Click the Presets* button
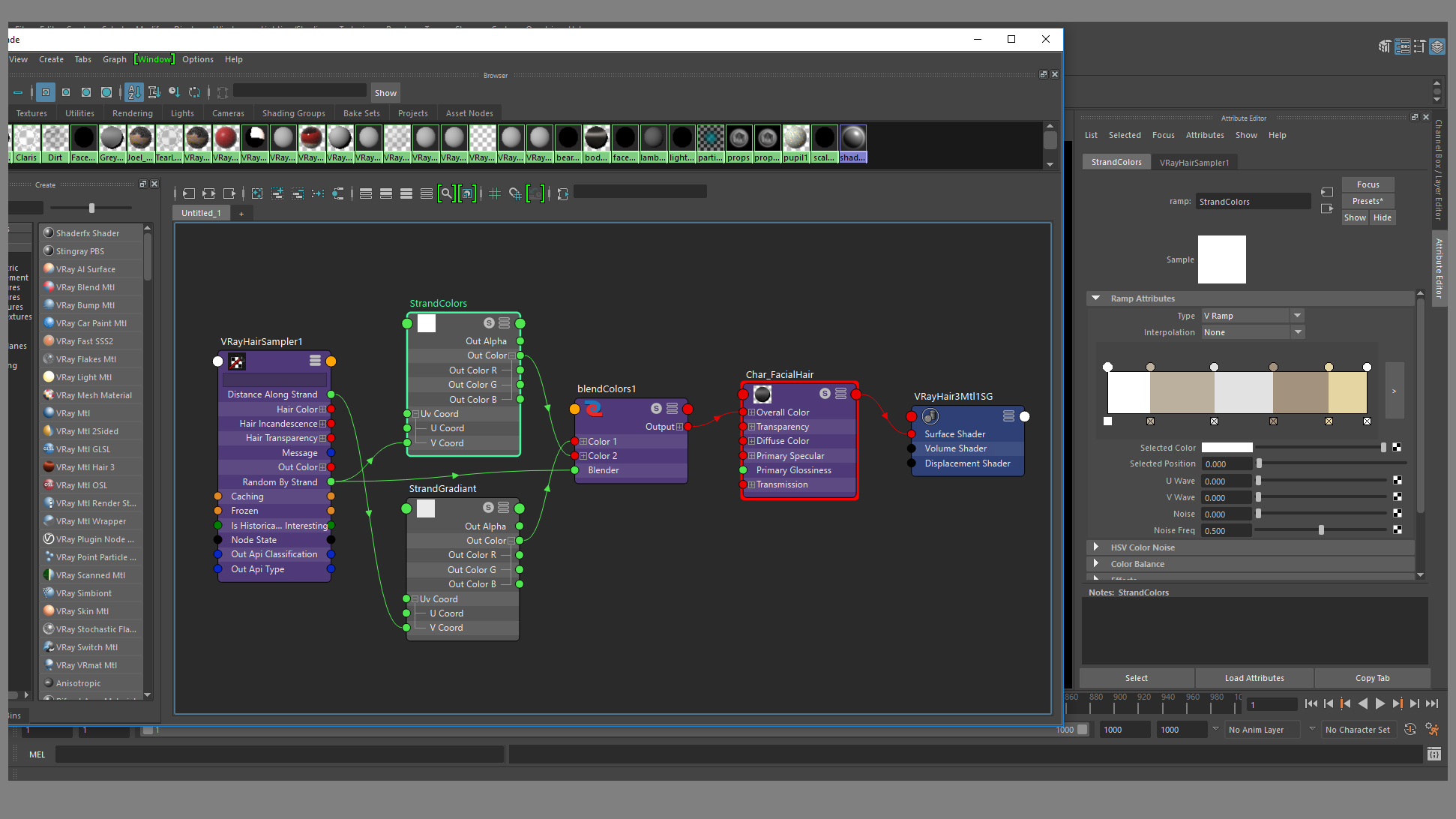 (1368, 201)
